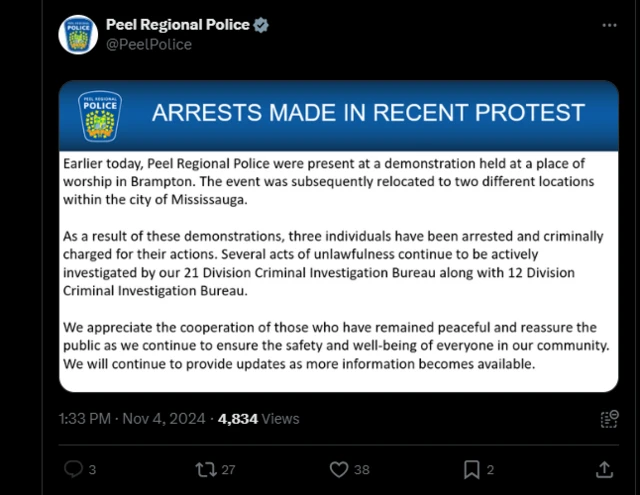Like the post with the heart icon
Screen dimensions: 640x495
(x=339, y=469)
